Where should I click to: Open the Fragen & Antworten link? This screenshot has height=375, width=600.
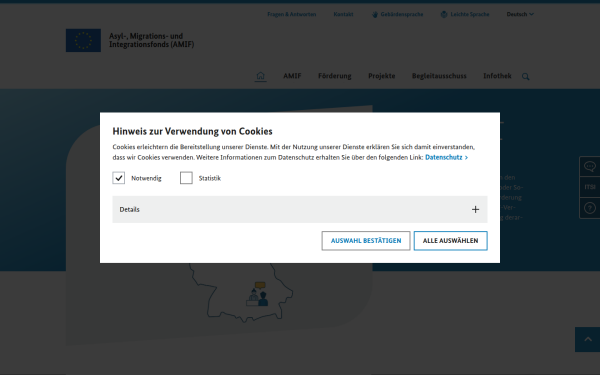coord(292,14)
